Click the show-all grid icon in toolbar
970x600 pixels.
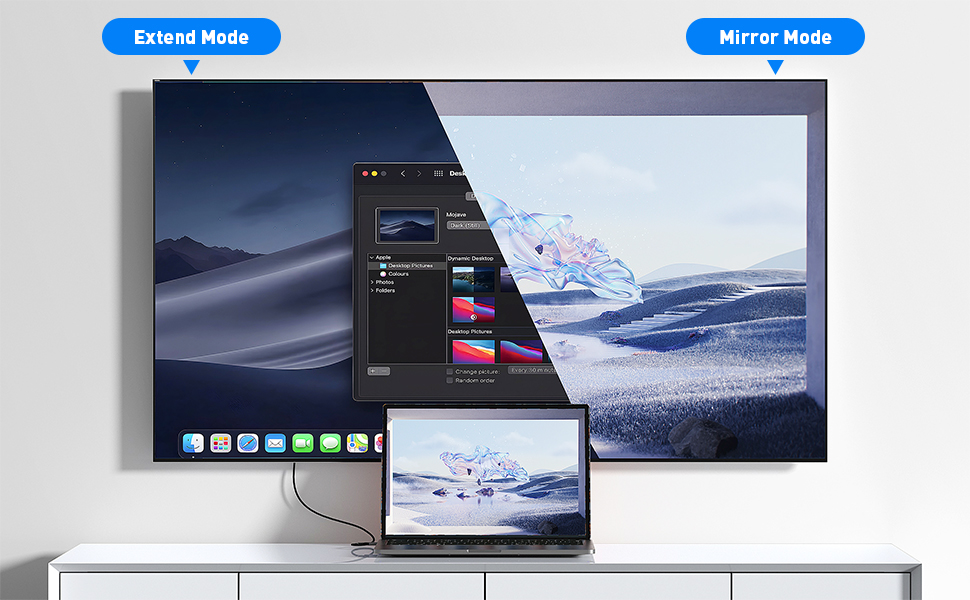click(x=438, y=174)
